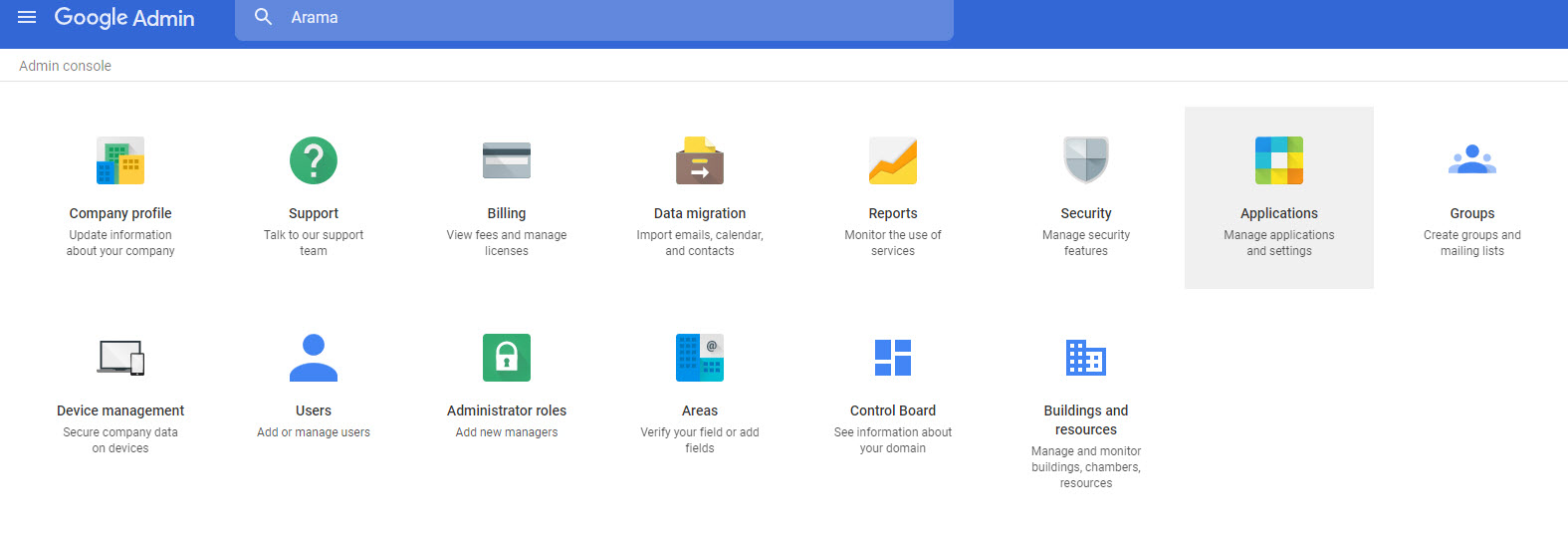Open the Billing credit card icon
Screen dimensions: 1568x545
pos(507,160)
